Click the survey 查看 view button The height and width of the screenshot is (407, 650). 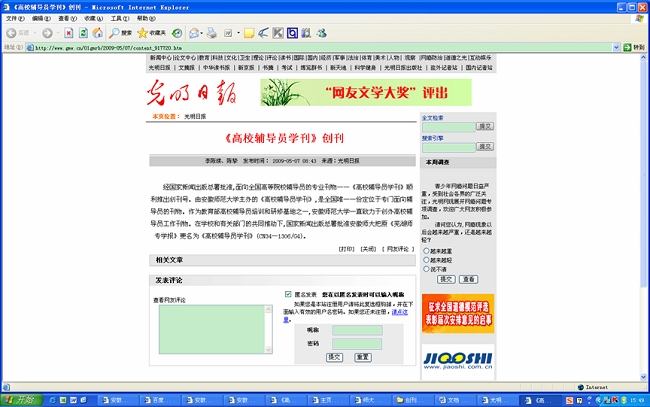468,279
